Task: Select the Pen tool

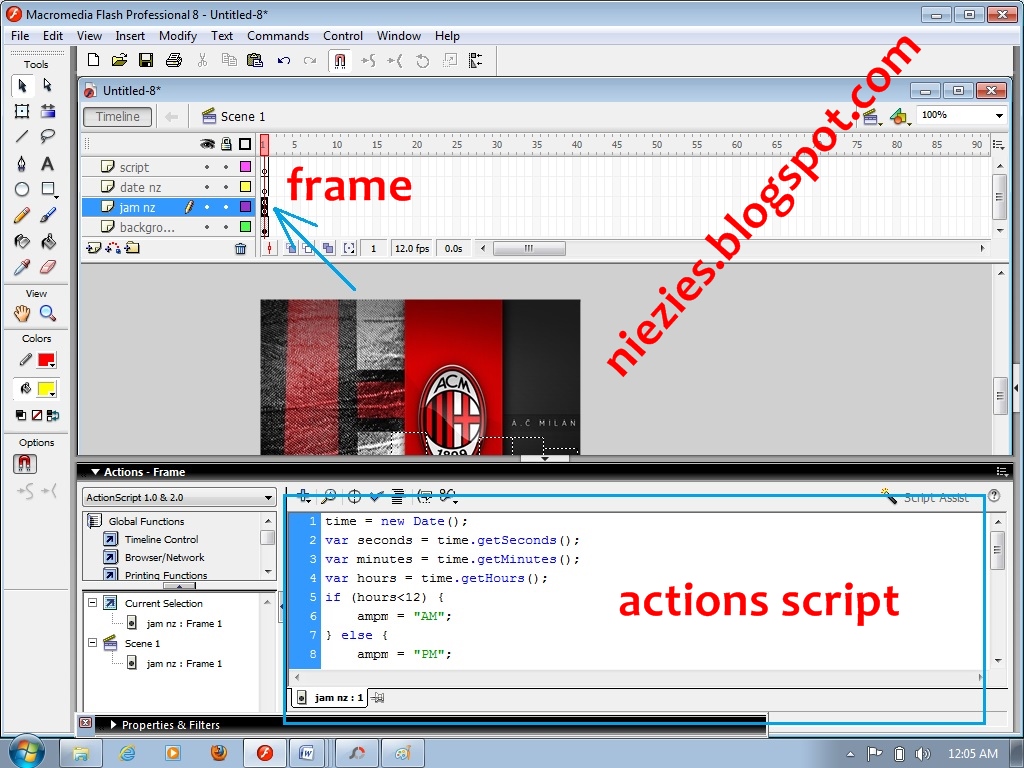Action: (x=22, y=163)
